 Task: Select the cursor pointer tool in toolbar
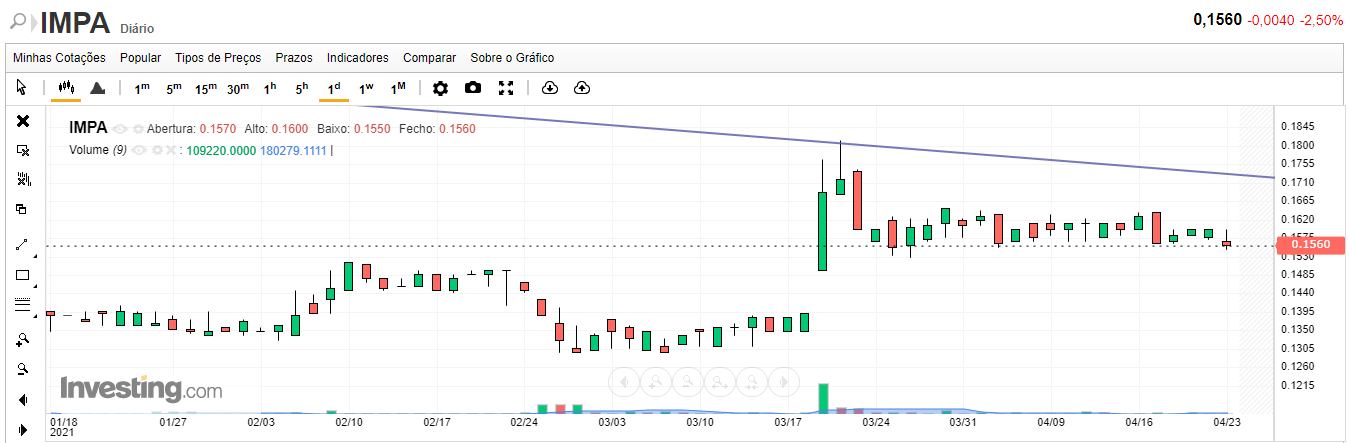point(21,88)
